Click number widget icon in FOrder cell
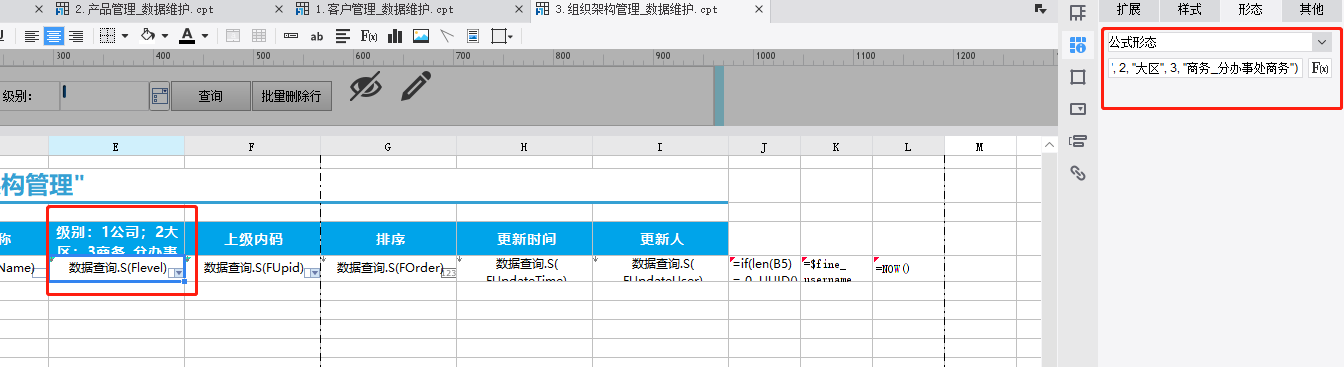The width and height of the screenshot is (1344, 367). point(448,272)
